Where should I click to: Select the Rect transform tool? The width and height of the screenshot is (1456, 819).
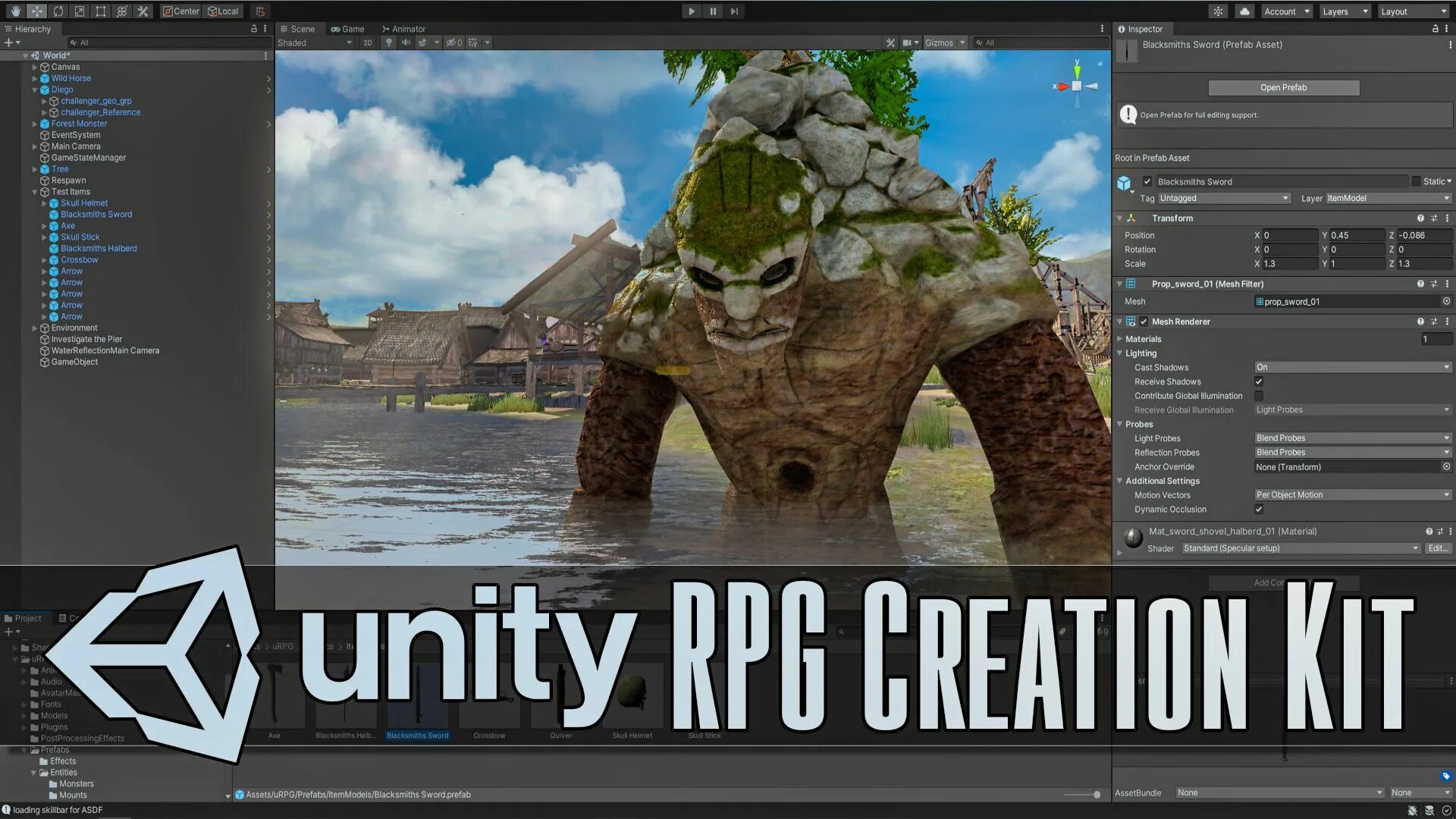101,11
